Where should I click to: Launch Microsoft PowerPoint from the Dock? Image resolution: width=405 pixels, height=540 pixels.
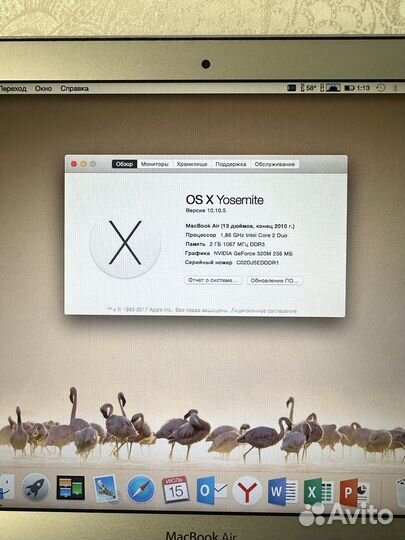pyautogui.click(x=354, y=492)
